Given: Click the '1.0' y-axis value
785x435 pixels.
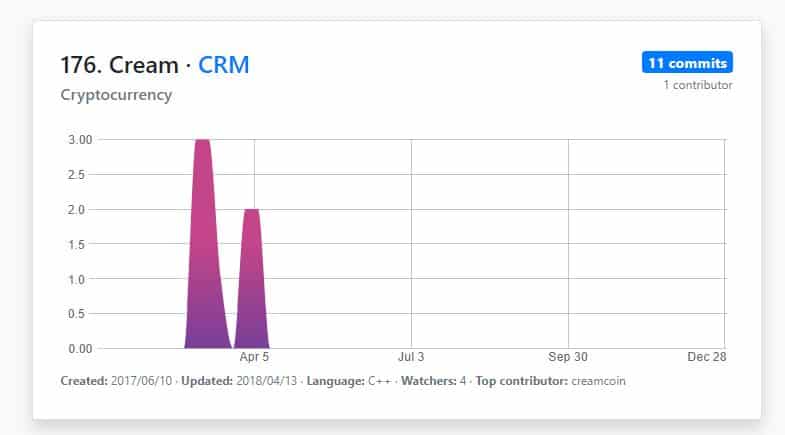Looking at the screenshot, I should point(76,279).
